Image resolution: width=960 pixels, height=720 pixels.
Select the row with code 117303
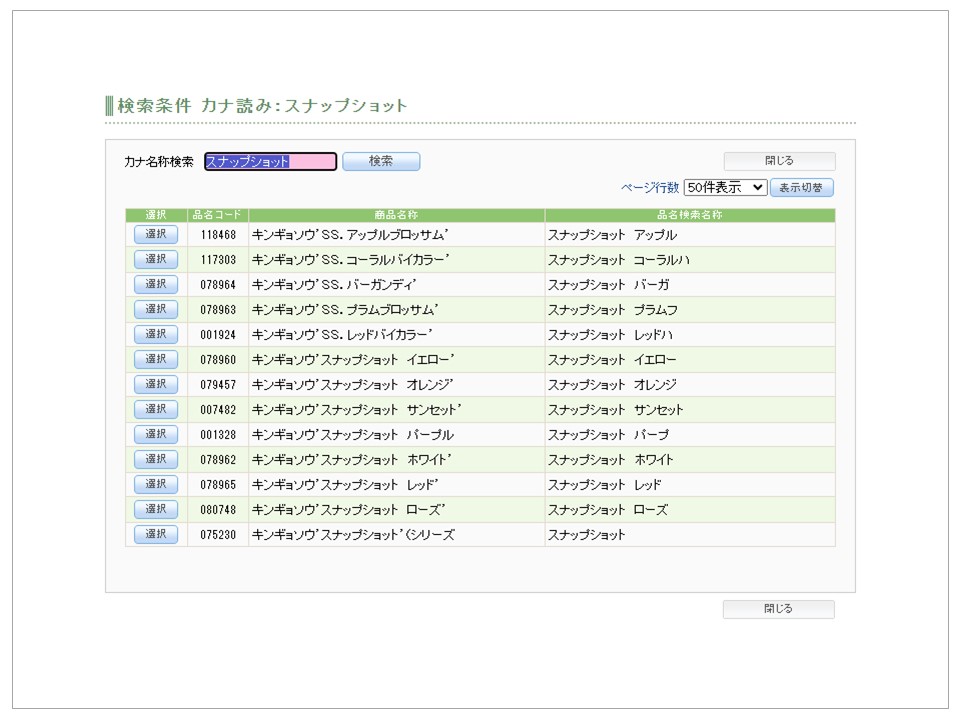click(156, 259)
